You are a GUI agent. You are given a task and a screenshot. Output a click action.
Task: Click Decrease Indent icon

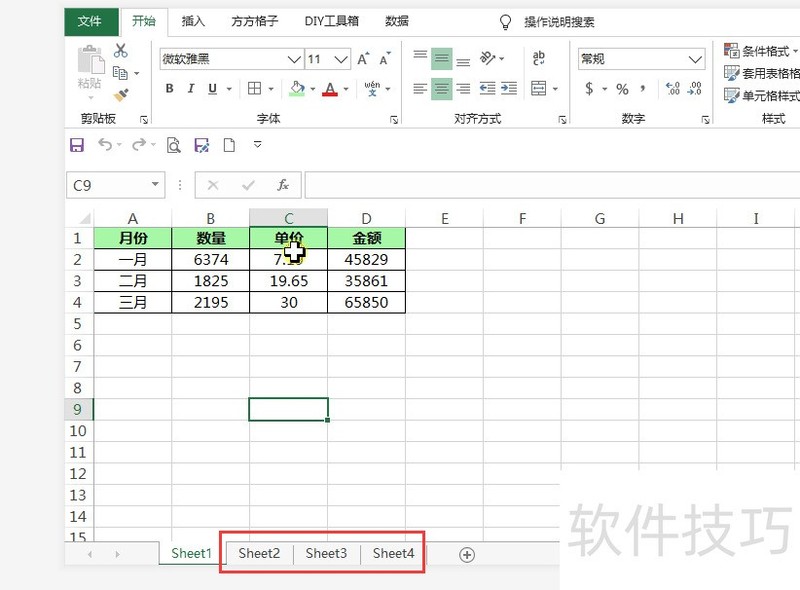point(487,88)
